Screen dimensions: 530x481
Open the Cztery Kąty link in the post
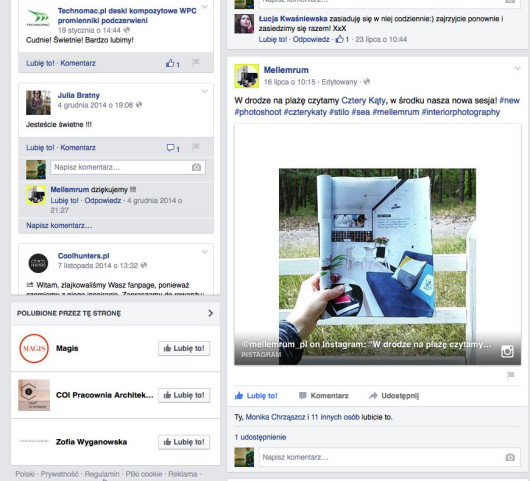pyautogui.click(x=363, y=100)
